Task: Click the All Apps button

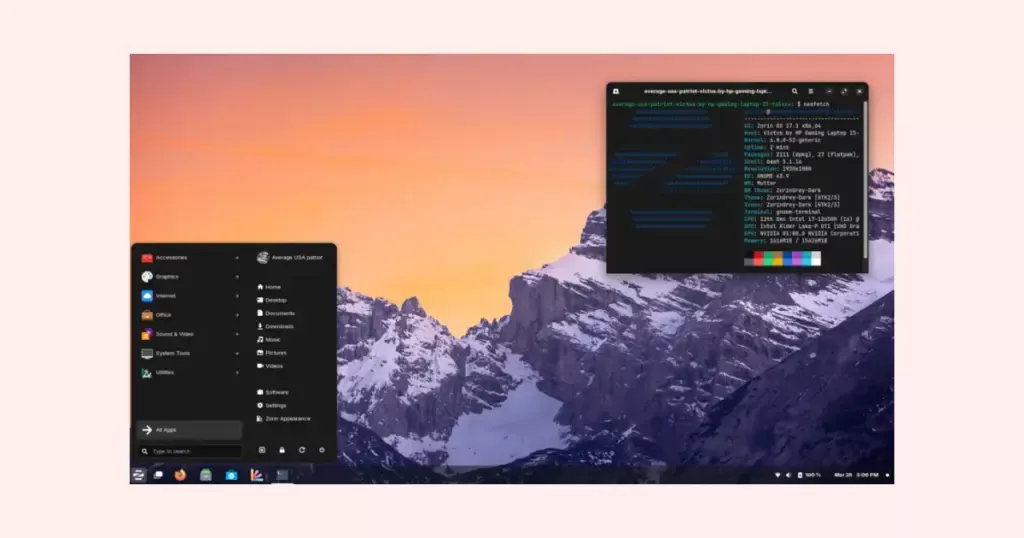Action: pos(189,430)
